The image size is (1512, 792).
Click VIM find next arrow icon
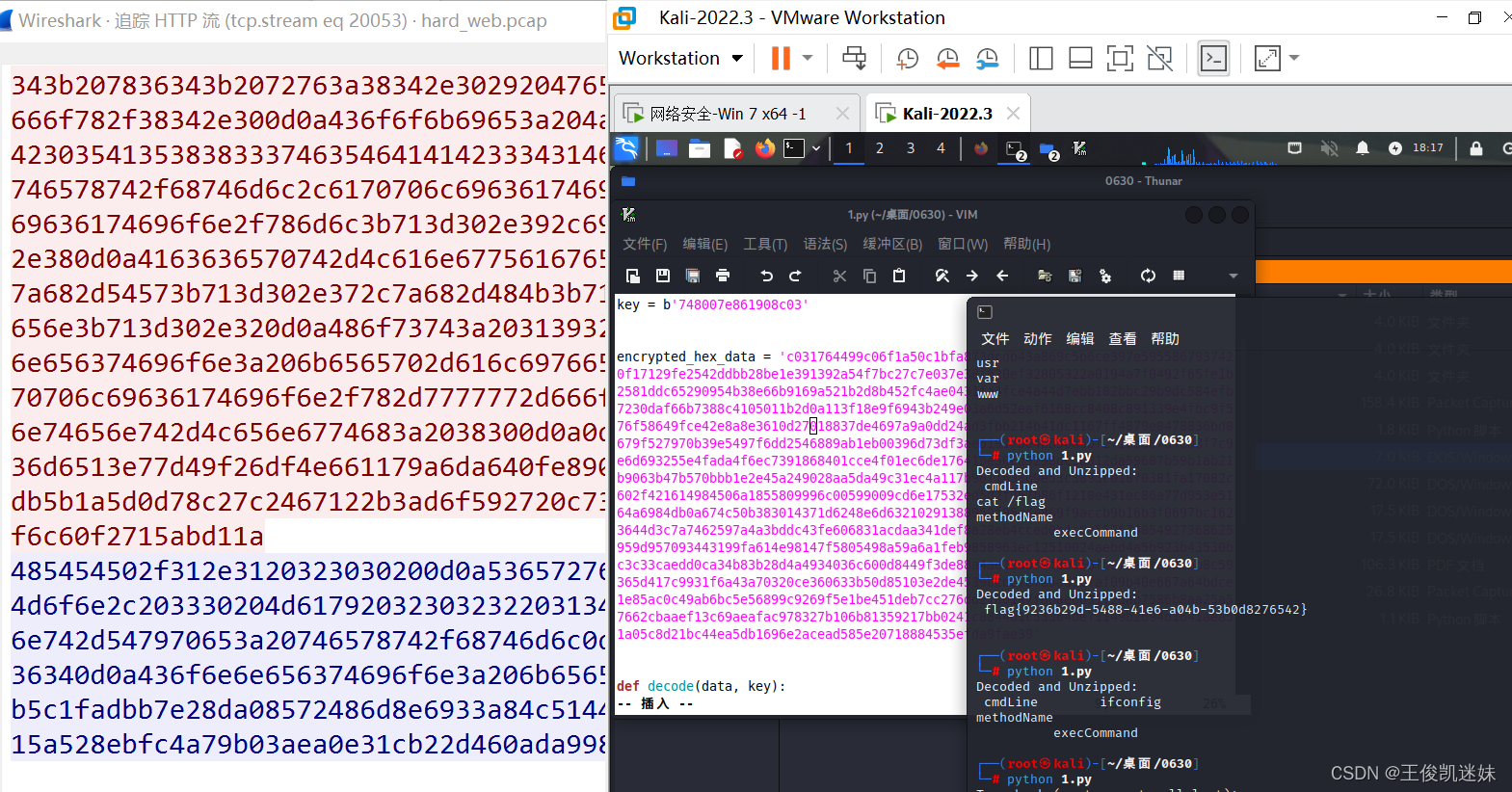[x=972, y=277]
